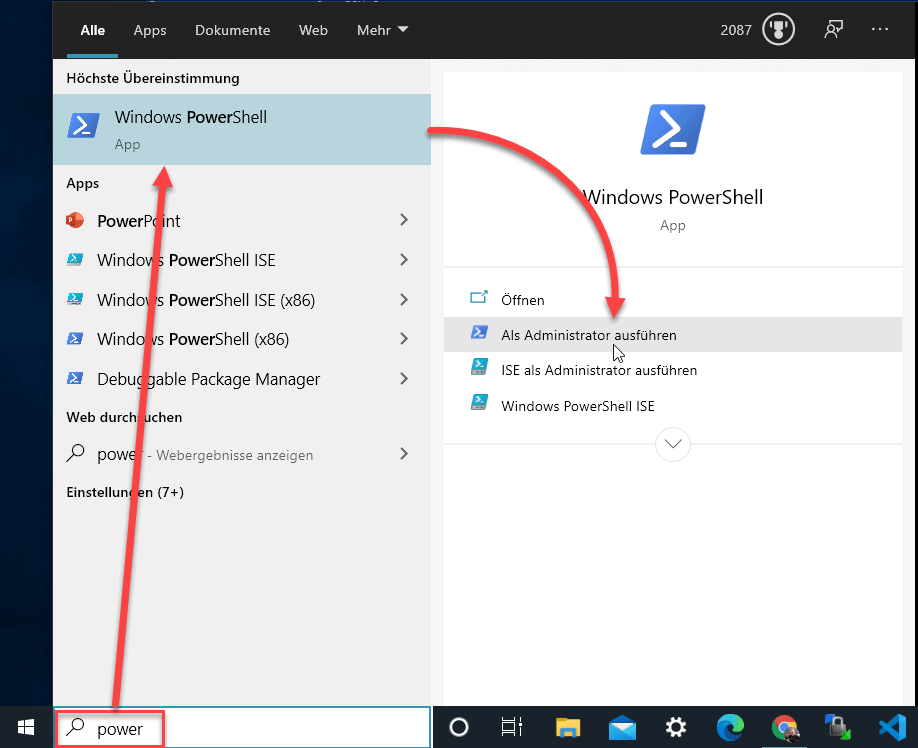918x748 pixels.
Task: Switch to the Alle tab
Action: (93, 30)
